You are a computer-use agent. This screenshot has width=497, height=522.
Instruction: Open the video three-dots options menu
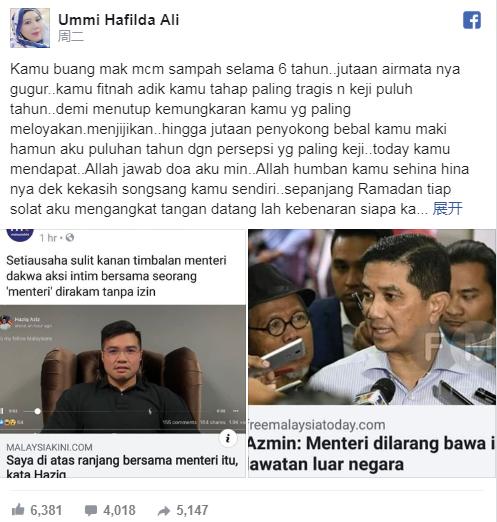point(235,411)
